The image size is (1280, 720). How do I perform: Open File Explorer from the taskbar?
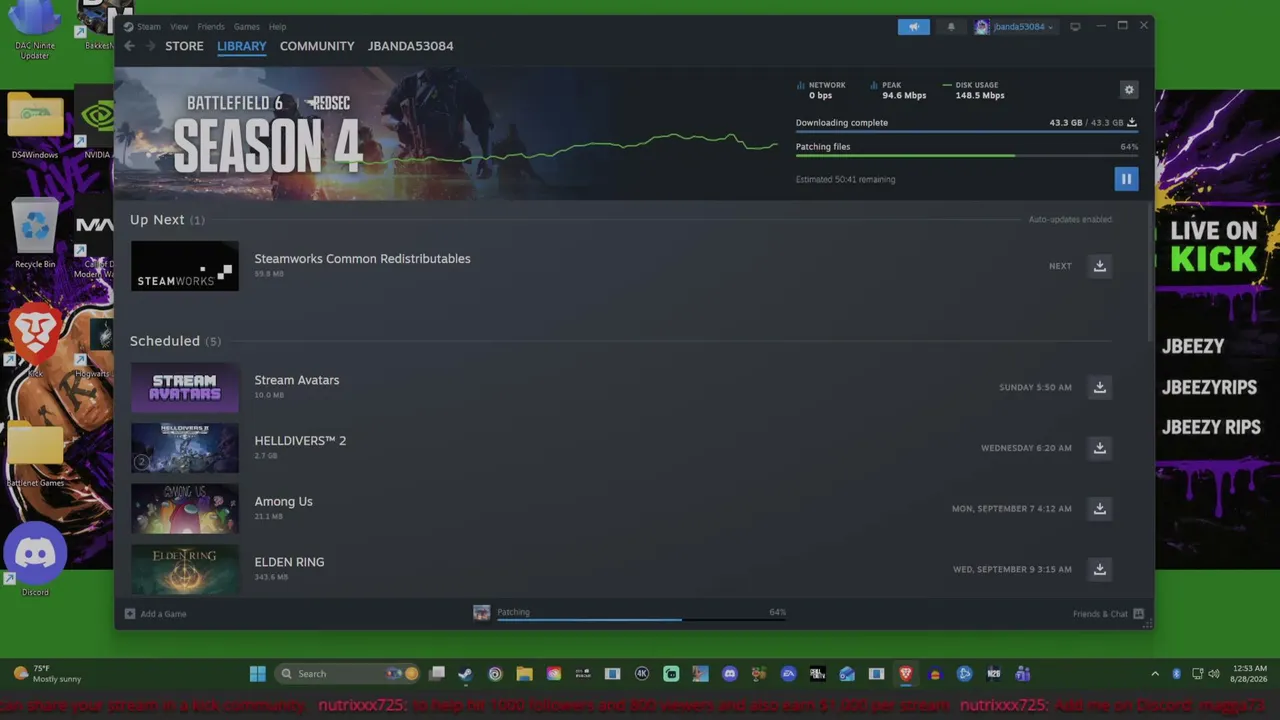coord(524,674)
